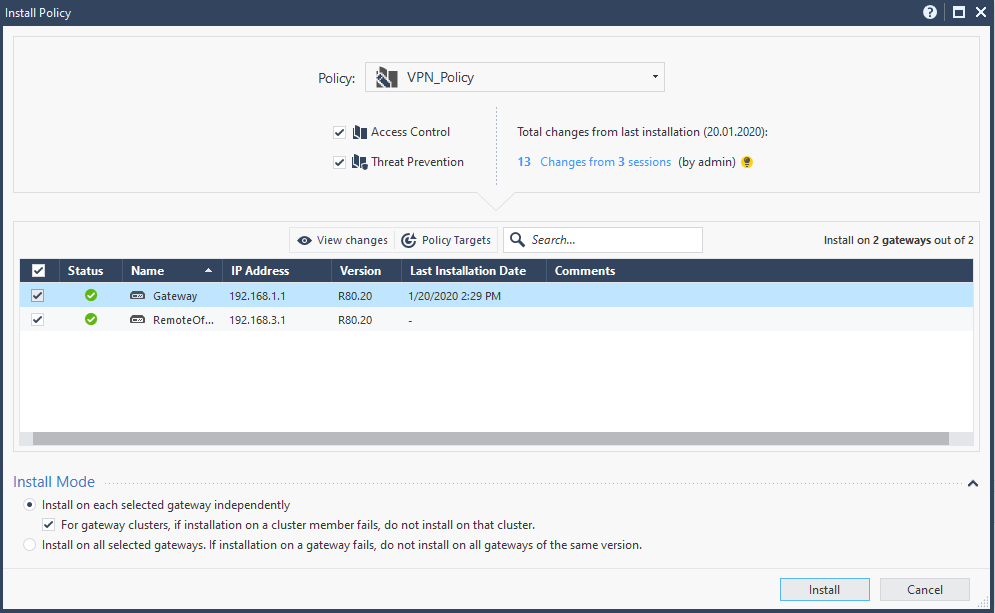The image size is (995, 613).
Task: Open the Changes from 3 sessions link
Action: 605,162
